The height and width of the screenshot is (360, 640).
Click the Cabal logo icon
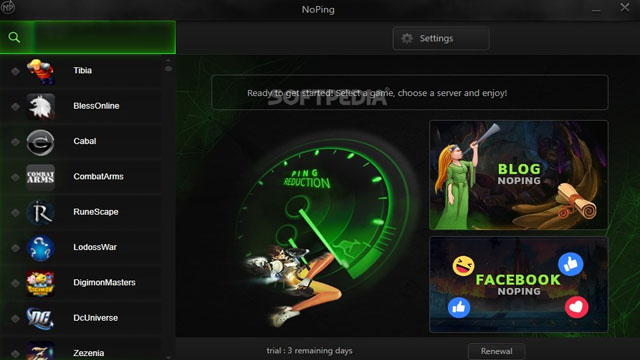[x=40, y=142]
